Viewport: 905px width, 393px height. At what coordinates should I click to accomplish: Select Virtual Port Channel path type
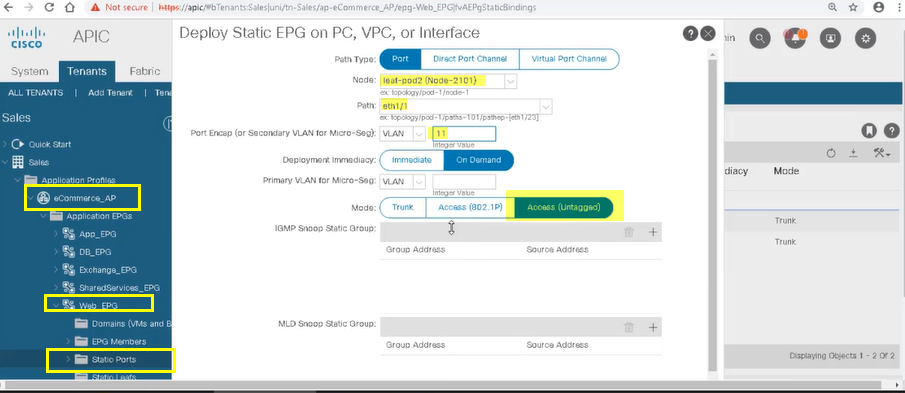pos(569,59)
